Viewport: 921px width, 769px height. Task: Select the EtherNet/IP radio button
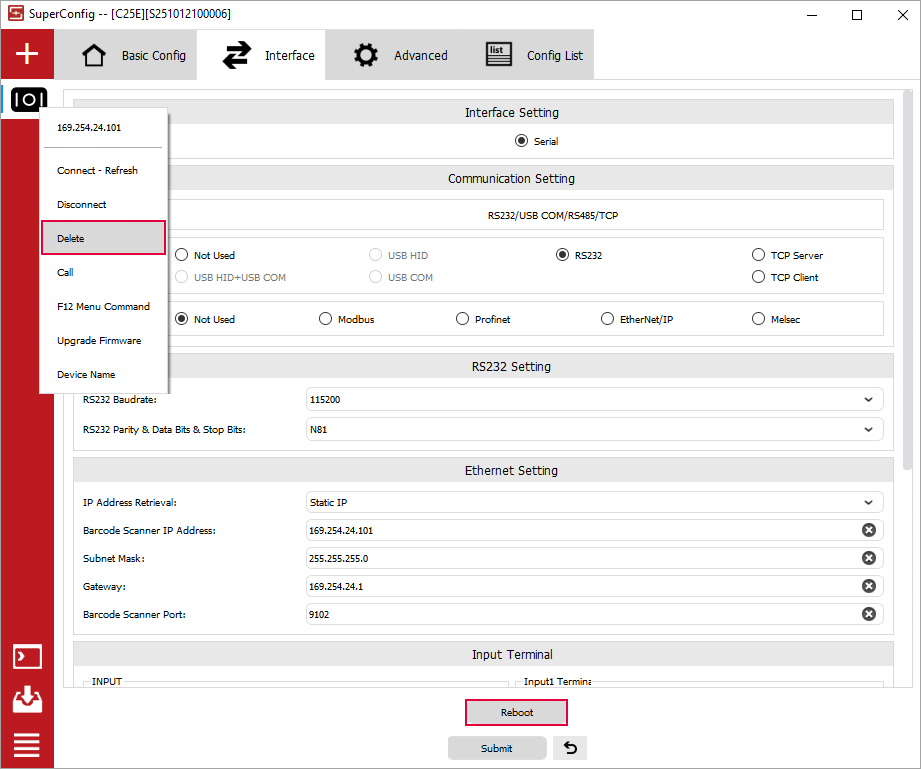608,319
